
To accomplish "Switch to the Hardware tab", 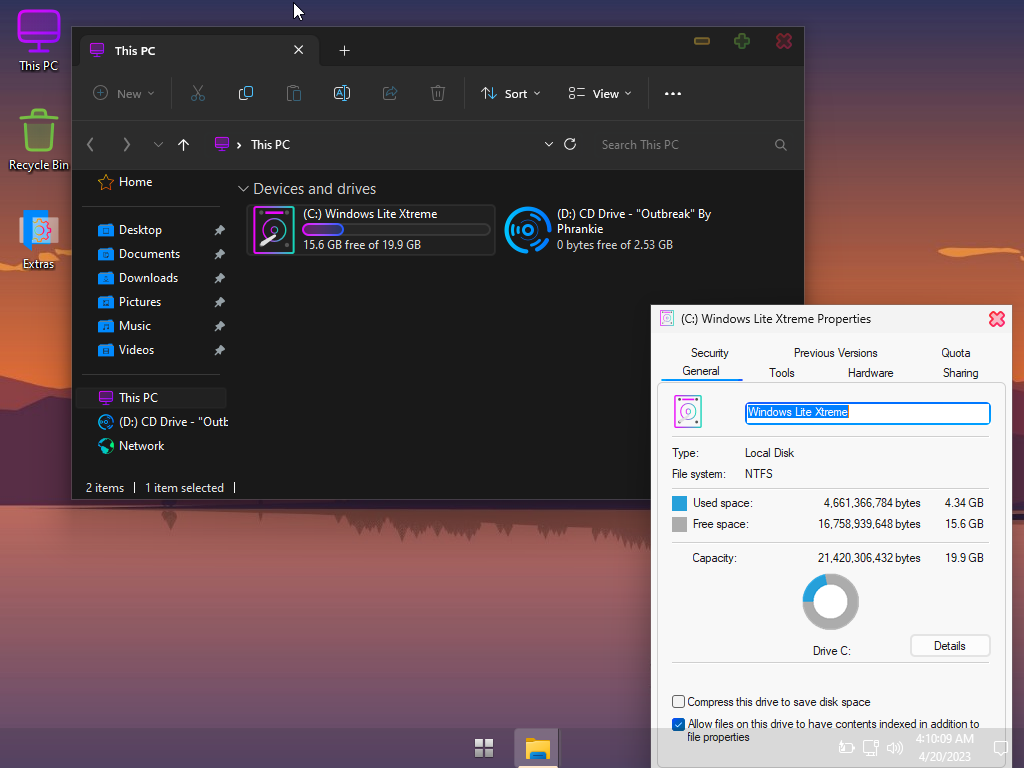I will [x=871, y=373].
